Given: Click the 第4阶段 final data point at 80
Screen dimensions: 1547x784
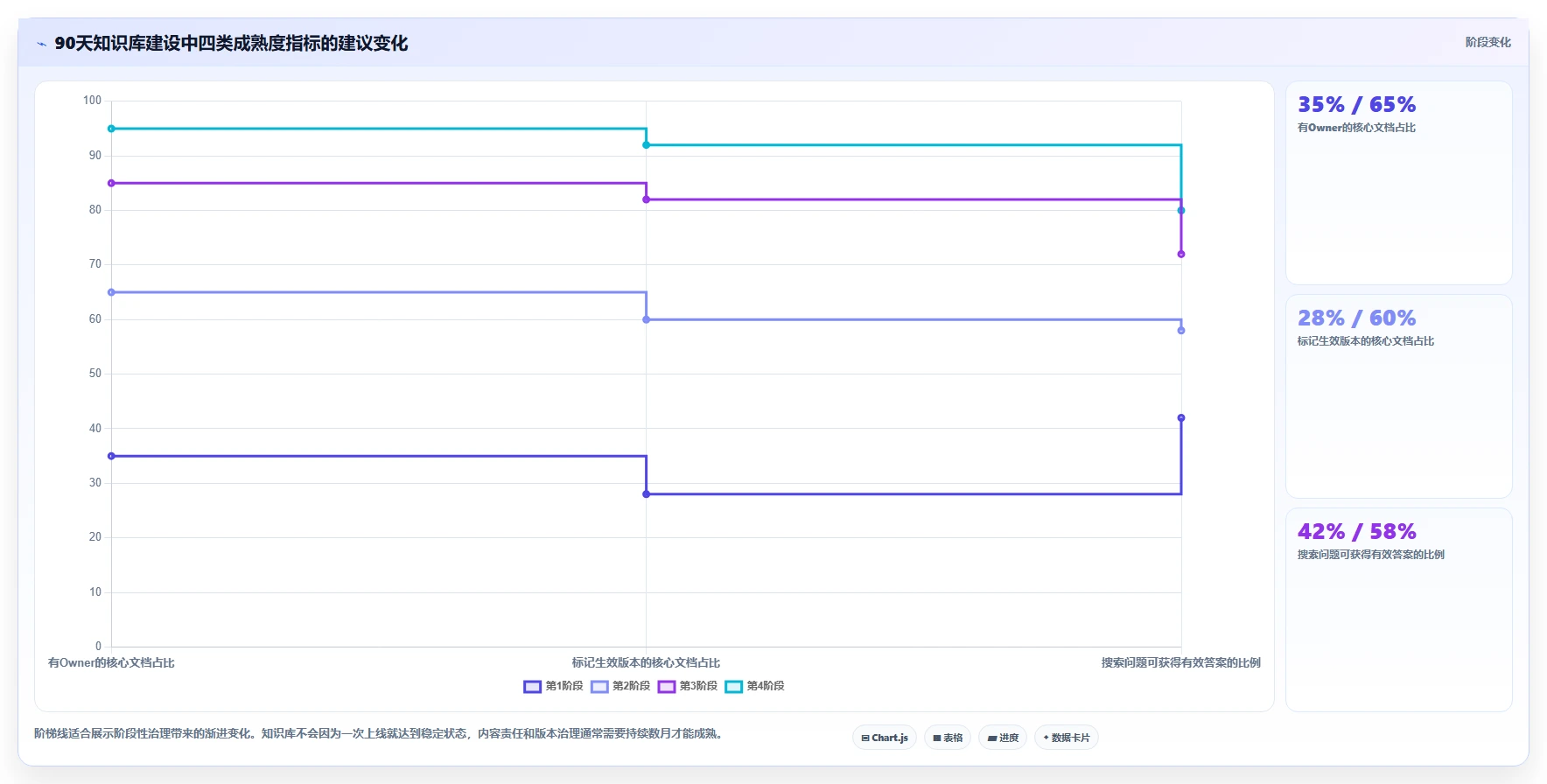Looking at the screenshot, I should [x=1181, y=210].
